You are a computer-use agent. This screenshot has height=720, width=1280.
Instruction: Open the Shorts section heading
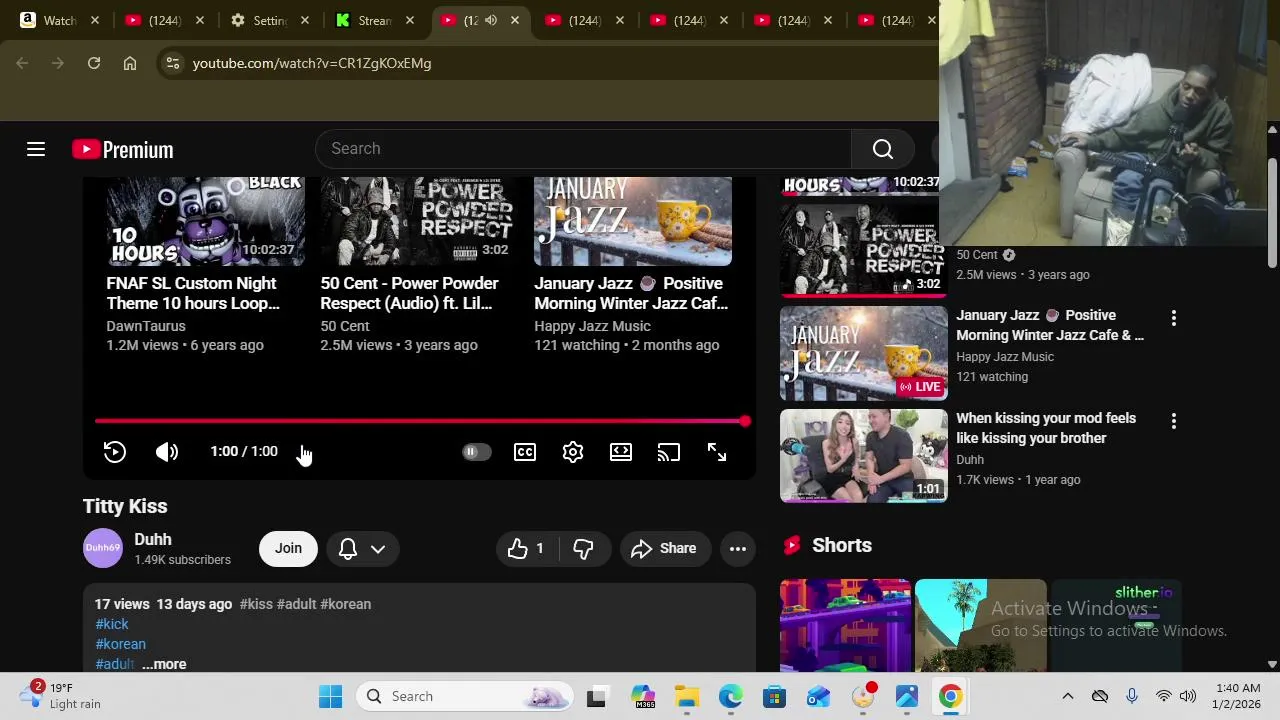tap(841, 545)
